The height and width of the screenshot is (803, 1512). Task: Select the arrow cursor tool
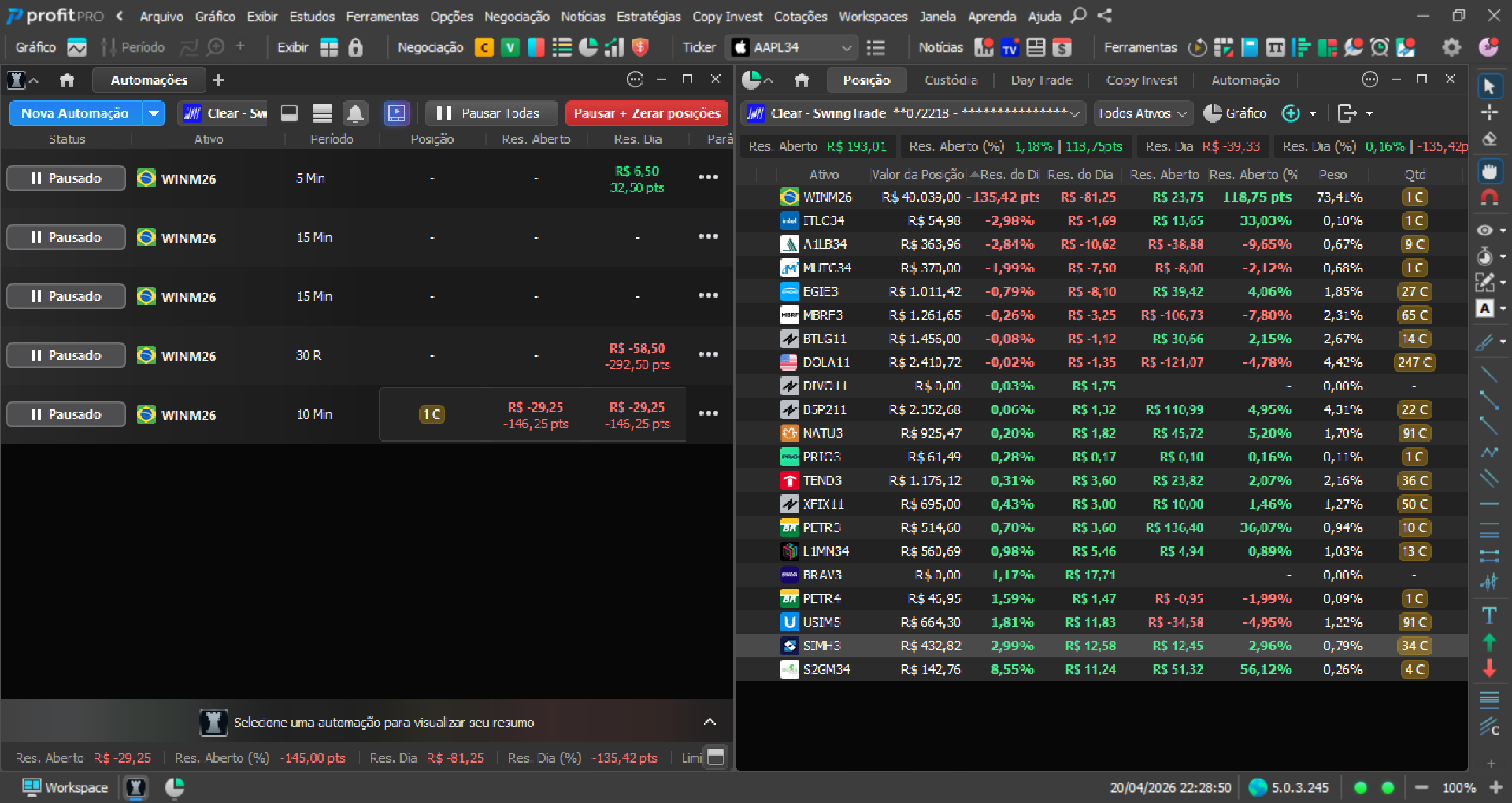pos(1489,86)
